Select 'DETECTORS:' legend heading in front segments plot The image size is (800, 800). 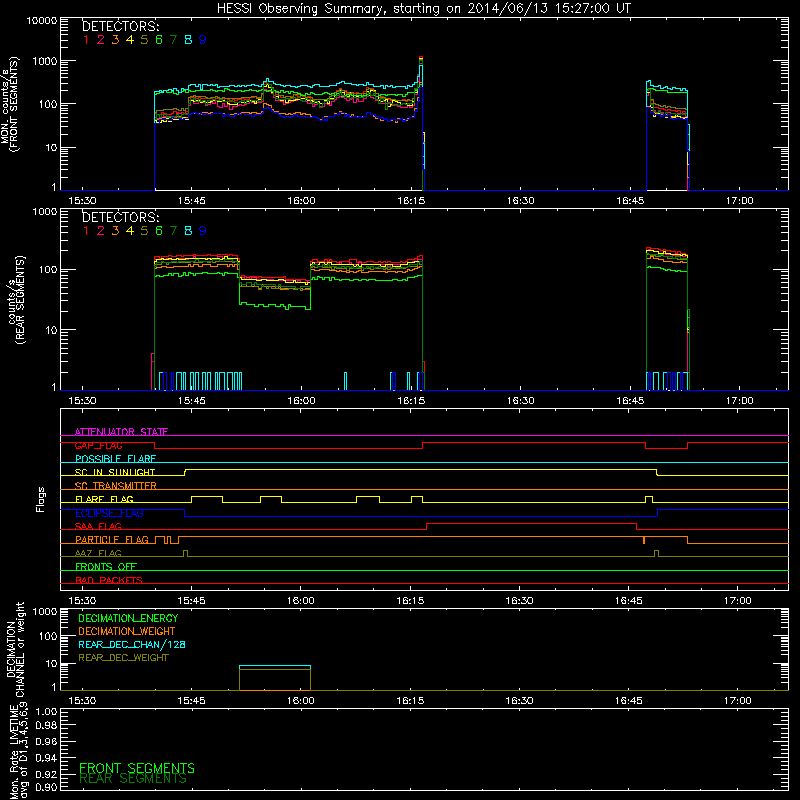(x=120, y=26)
